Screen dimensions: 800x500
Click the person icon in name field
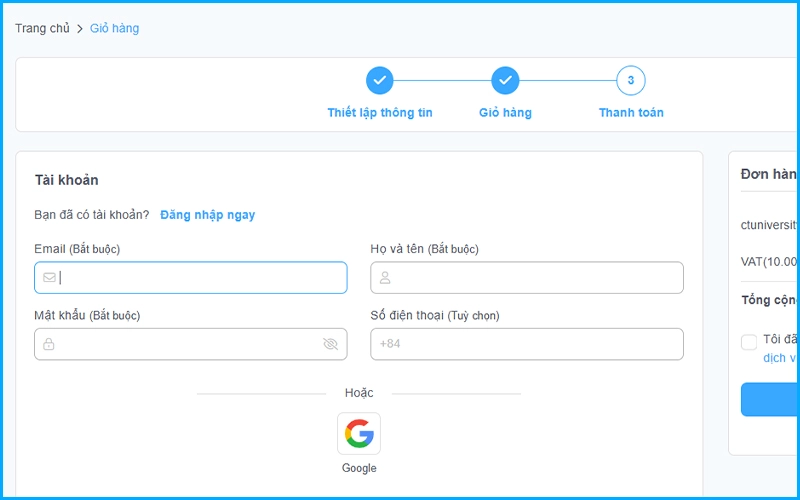[x=385, y=278]
